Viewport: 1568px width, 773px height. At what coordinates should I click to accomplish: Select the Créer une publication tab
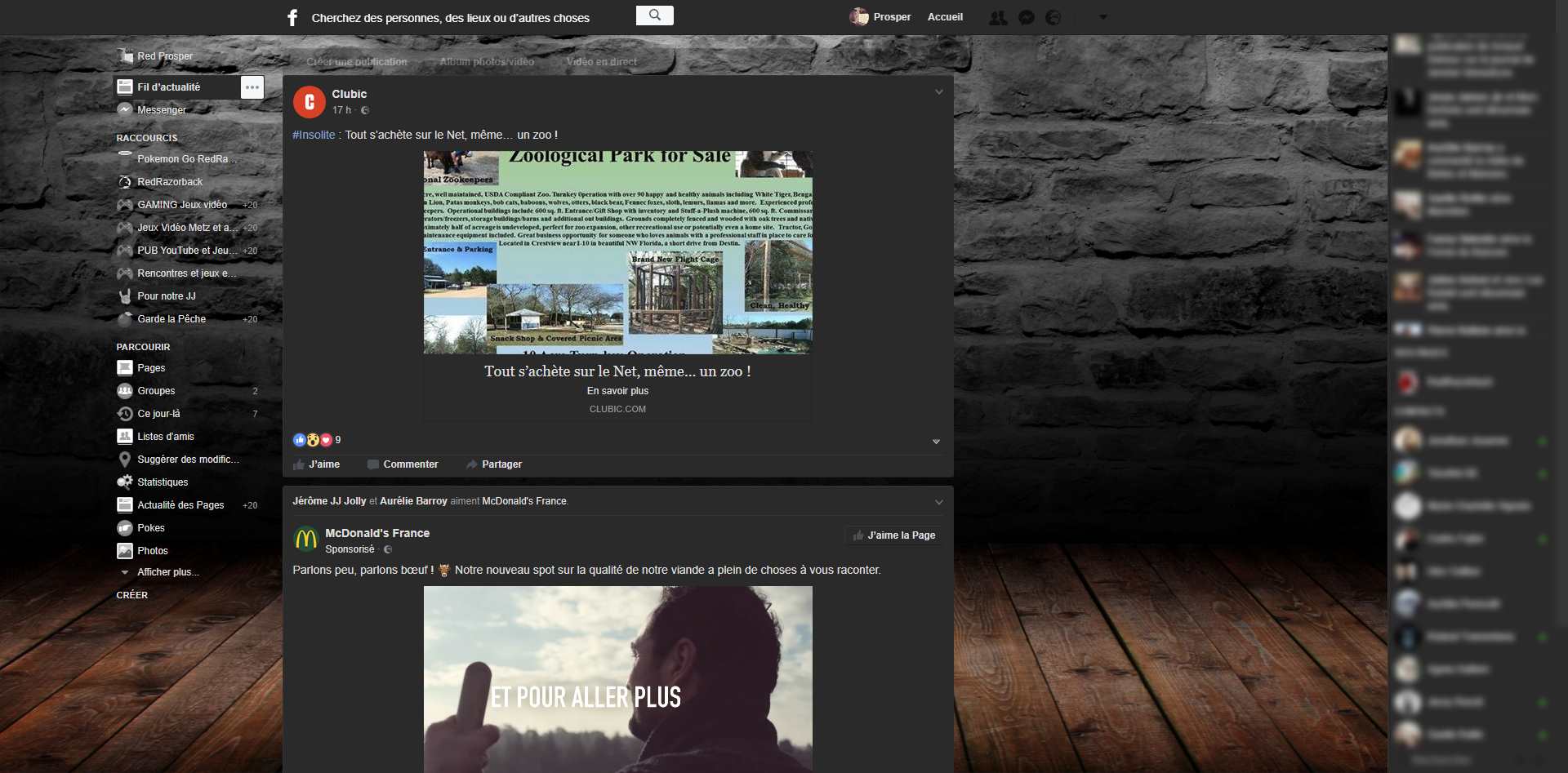click(357, 62)
